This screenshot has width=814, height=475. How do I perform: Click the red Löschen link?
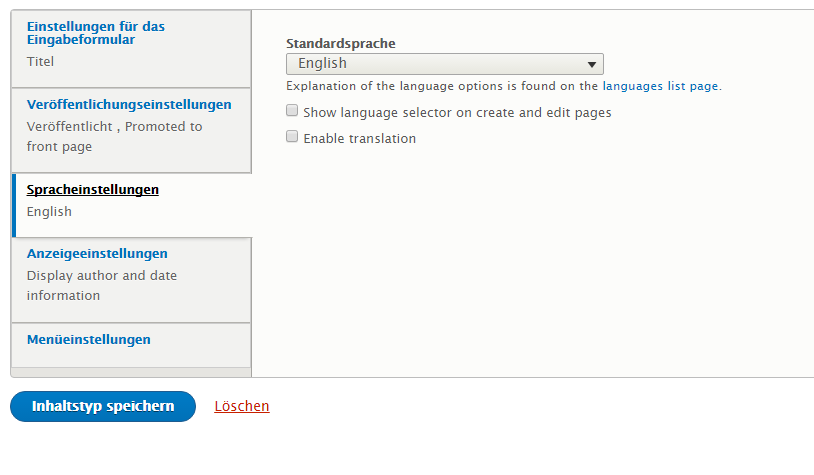tap(242, 406)
